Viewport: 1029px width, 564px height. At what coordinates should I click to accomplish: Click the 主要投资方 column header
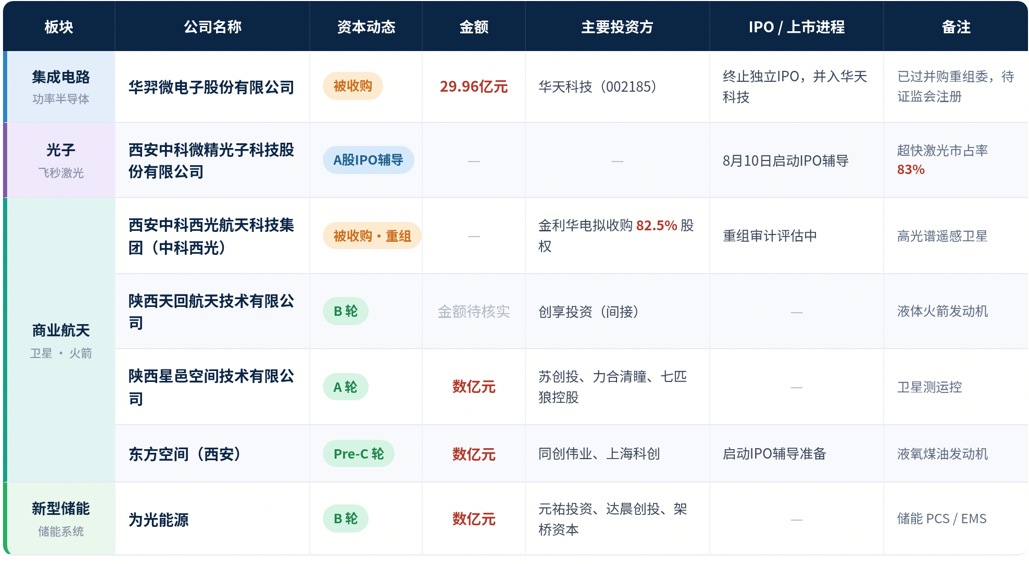point(617,27)
